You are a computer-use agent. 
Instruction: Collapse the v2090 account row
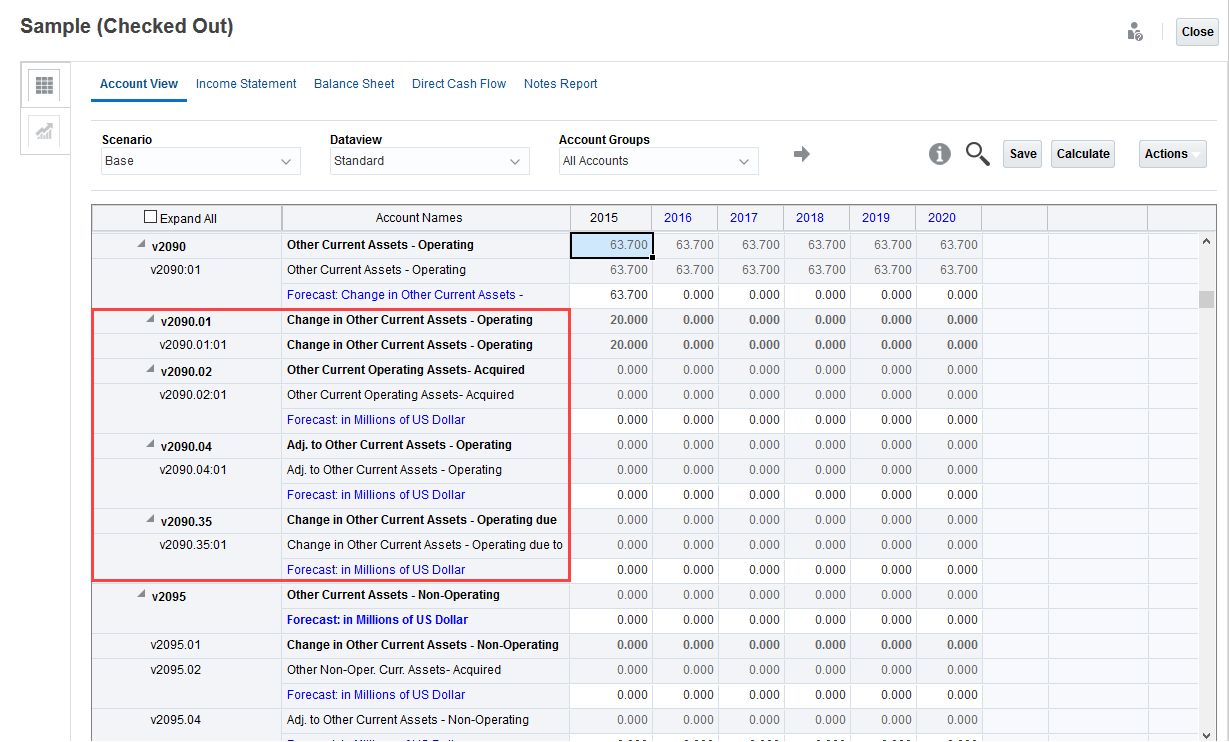(x=141, y=245)
